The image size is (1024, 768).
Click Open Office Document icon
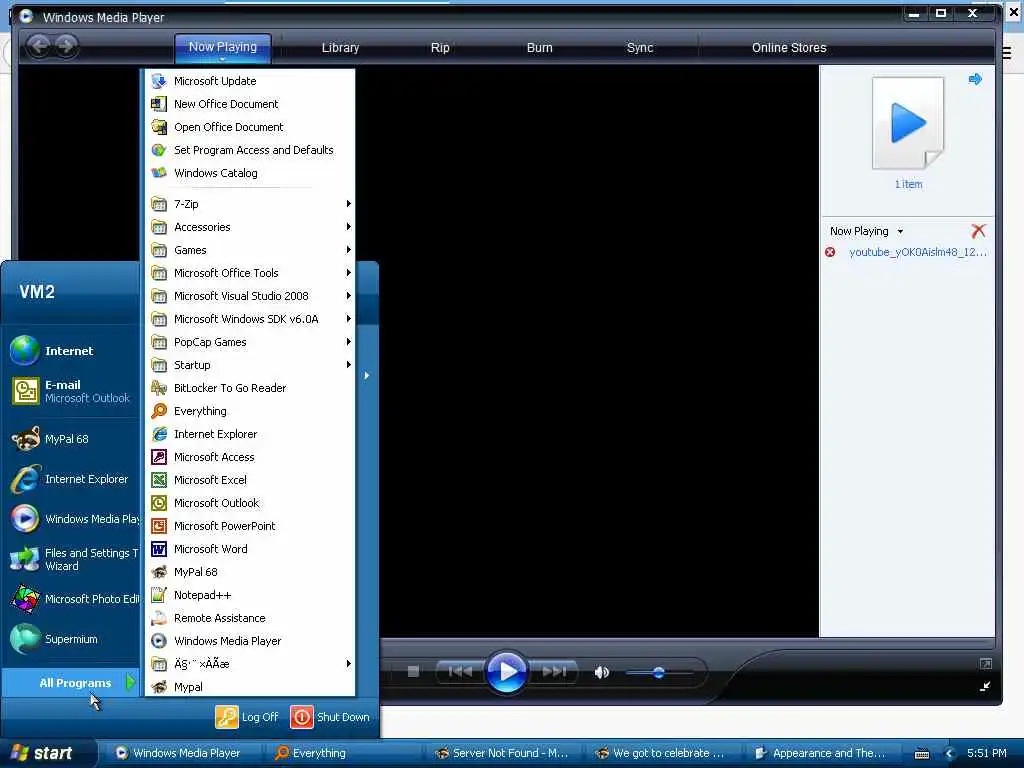pyautogui.click(x=159, y=127)
